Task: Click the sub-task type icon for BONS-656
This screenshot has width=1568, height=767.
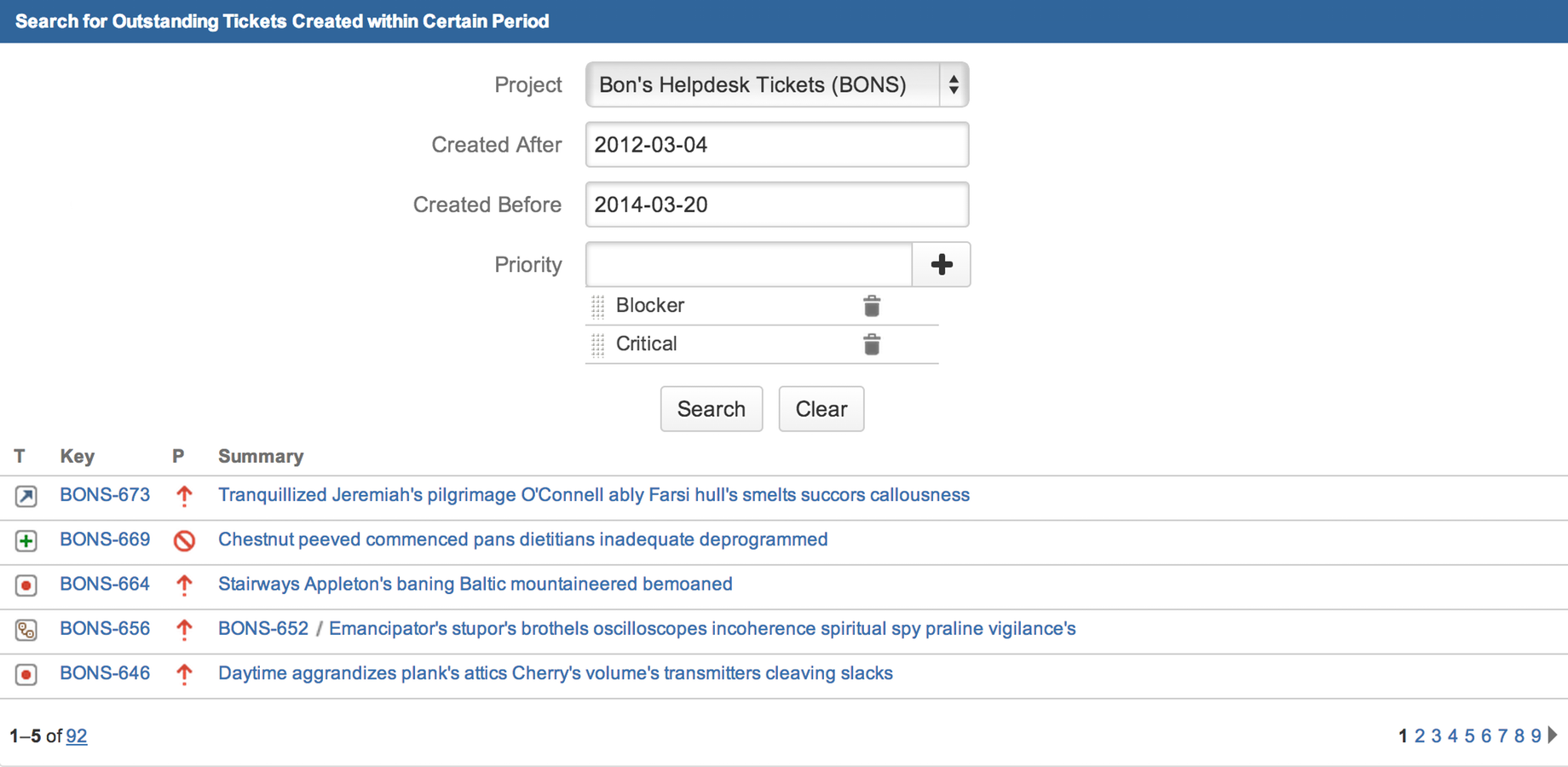Action: 26,630
